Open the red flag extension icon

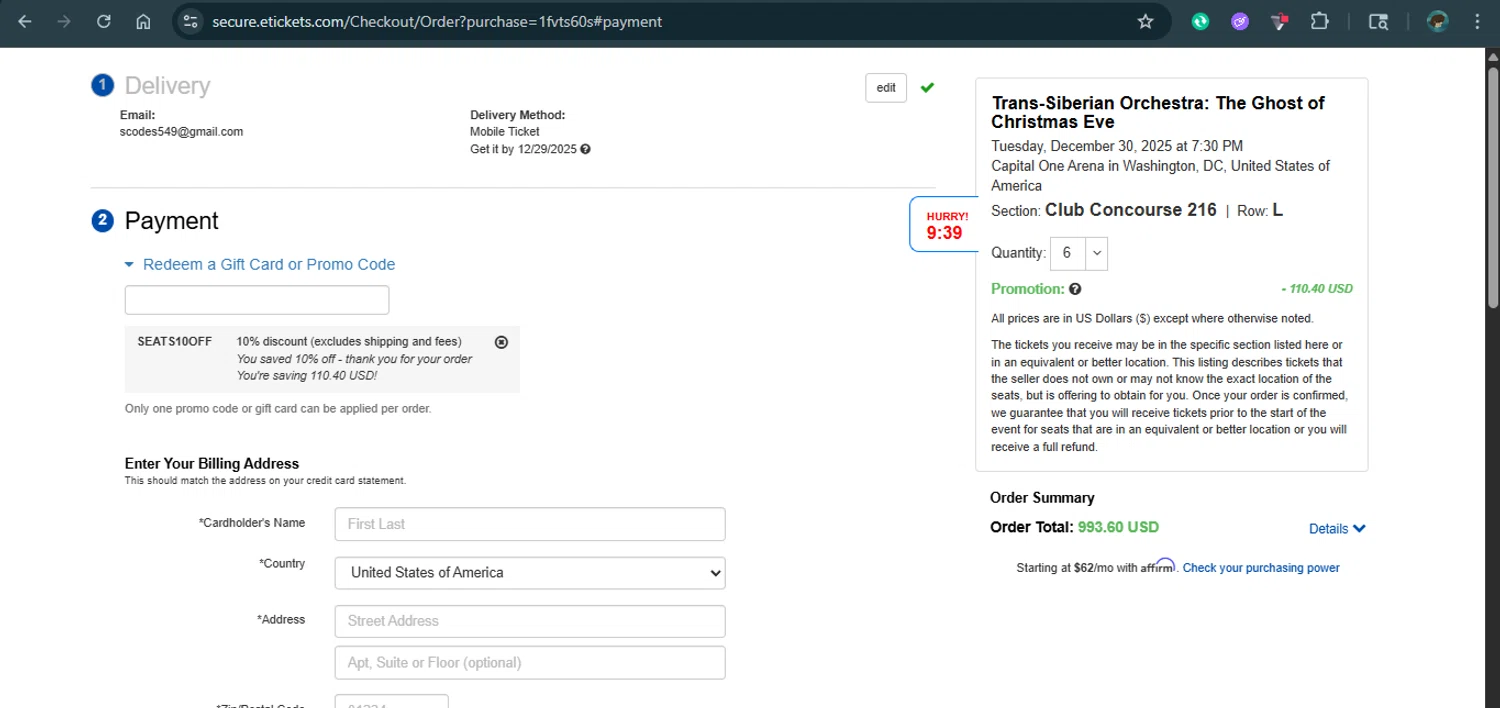click(1280, 21)
